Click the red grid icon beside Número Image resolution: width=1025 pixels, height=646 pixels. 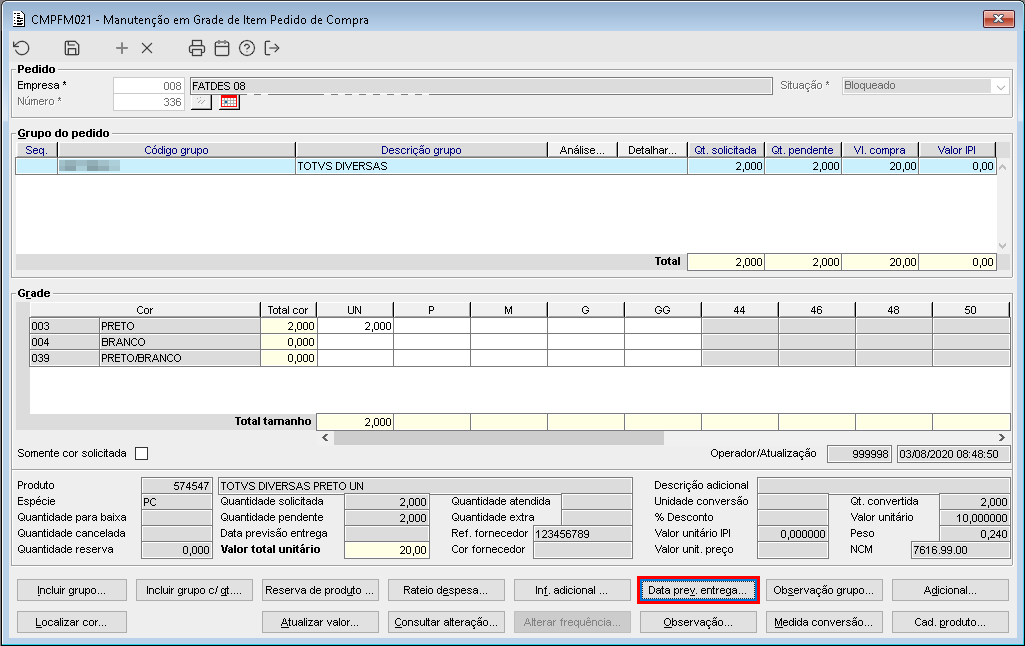(229, 102)
